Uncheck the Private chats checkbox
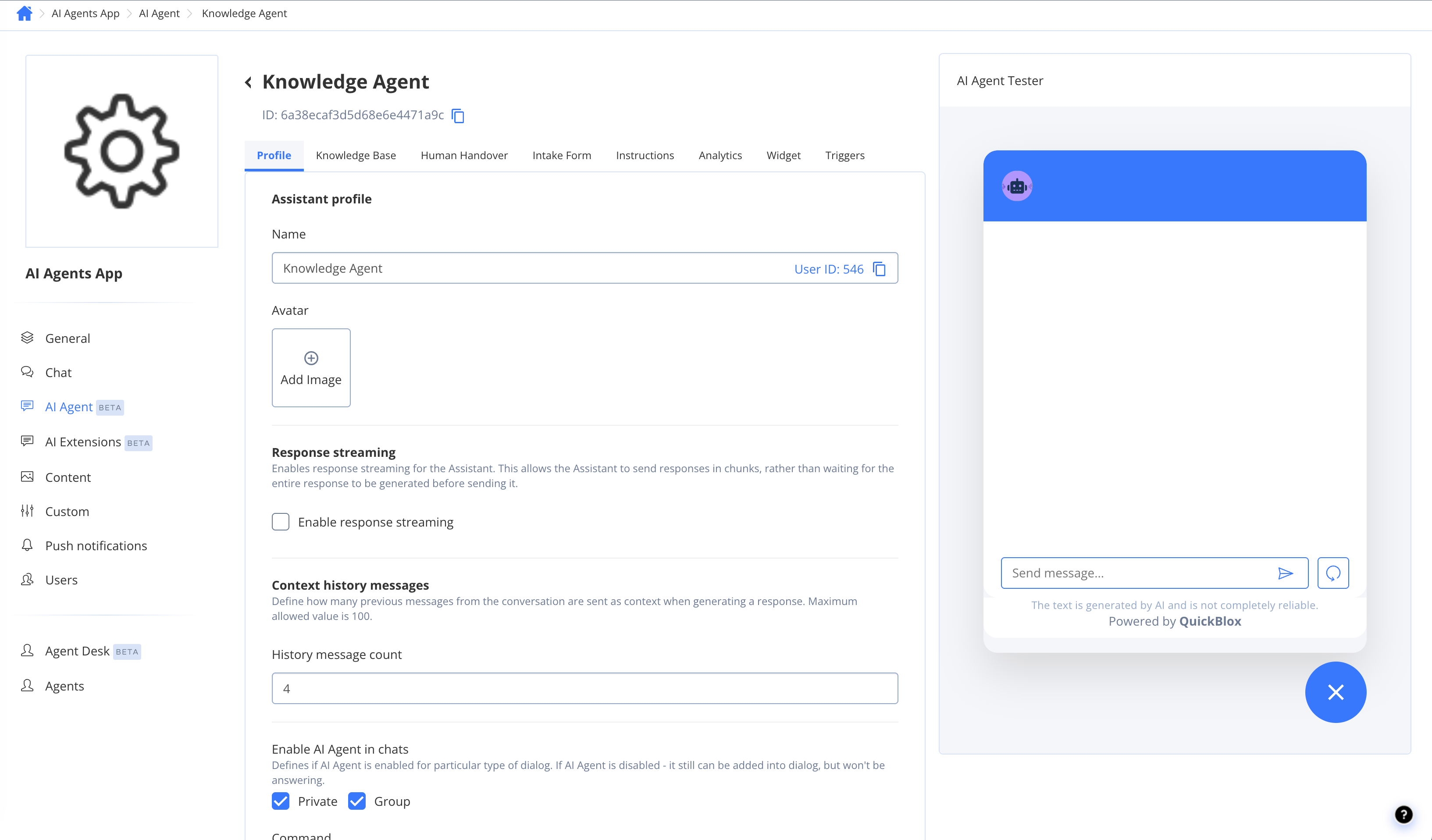This screenshot has height=840, width=1432. (281, 801)
